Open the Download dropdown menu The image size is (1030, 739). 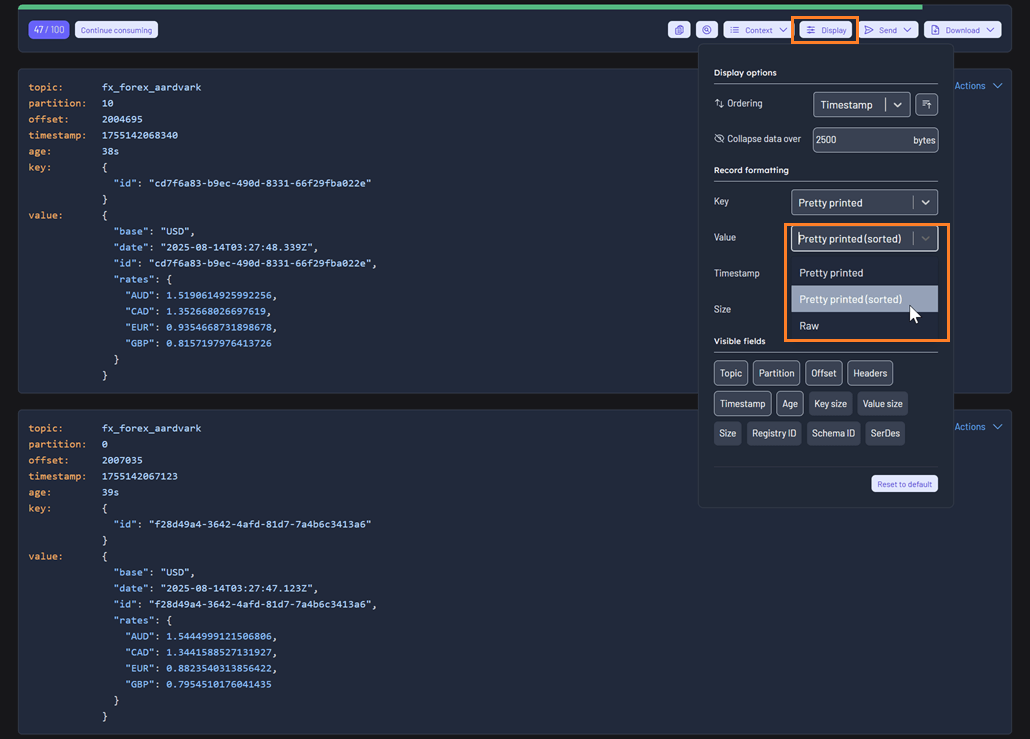tap(962, 30)
